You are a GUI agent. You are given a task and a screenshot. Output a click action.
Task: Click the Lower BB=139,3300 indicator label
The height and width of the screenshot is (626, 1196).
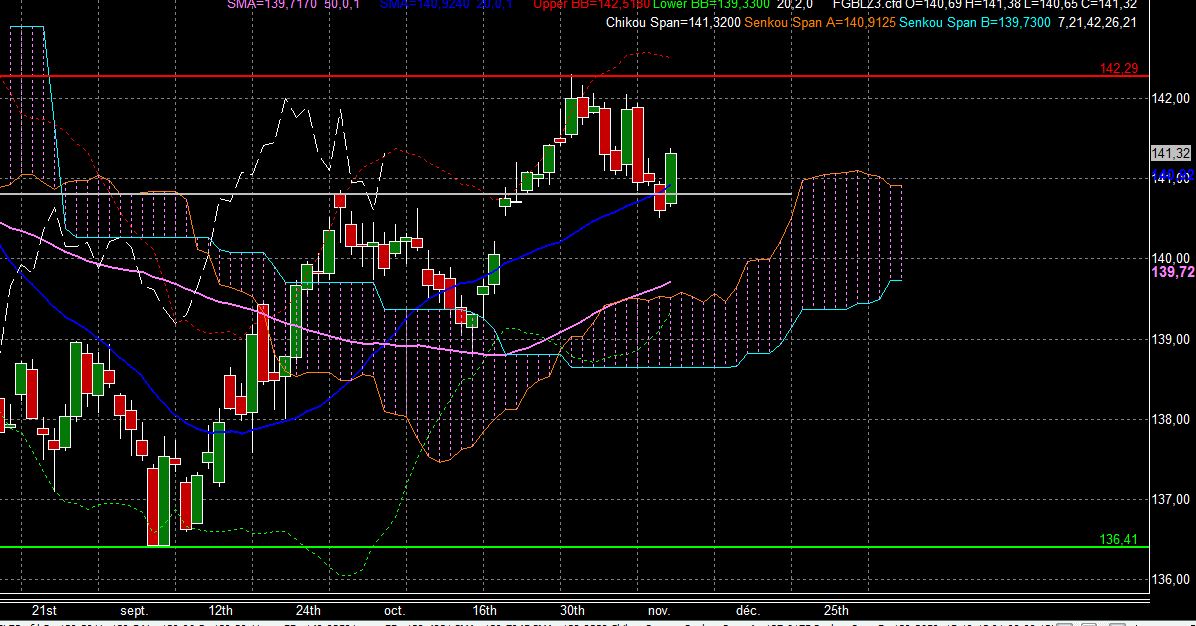712,4
